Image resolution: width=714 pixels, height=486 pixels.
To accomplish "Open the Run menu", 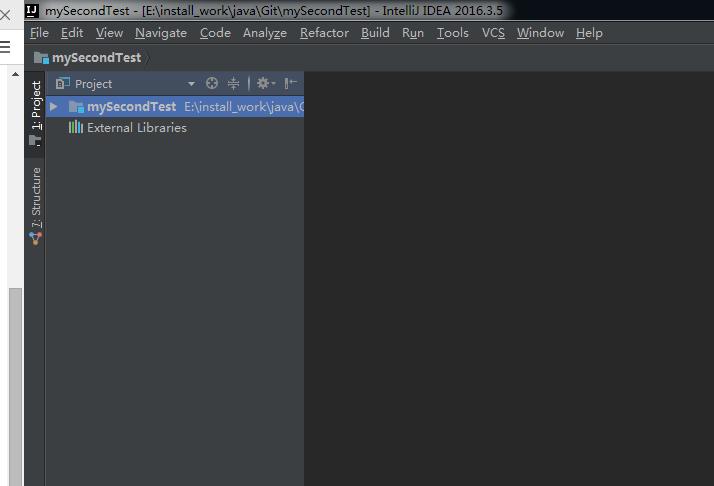I will point(413,33).
